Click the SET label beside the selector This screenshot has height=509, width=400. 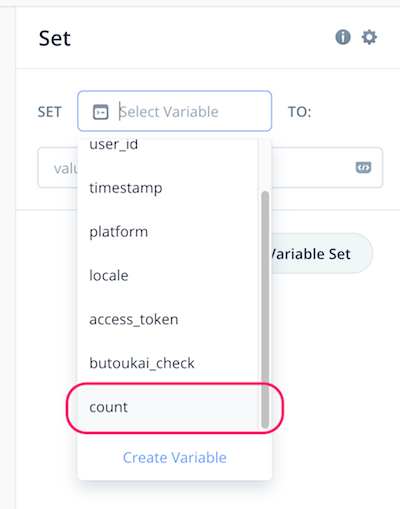49,112
